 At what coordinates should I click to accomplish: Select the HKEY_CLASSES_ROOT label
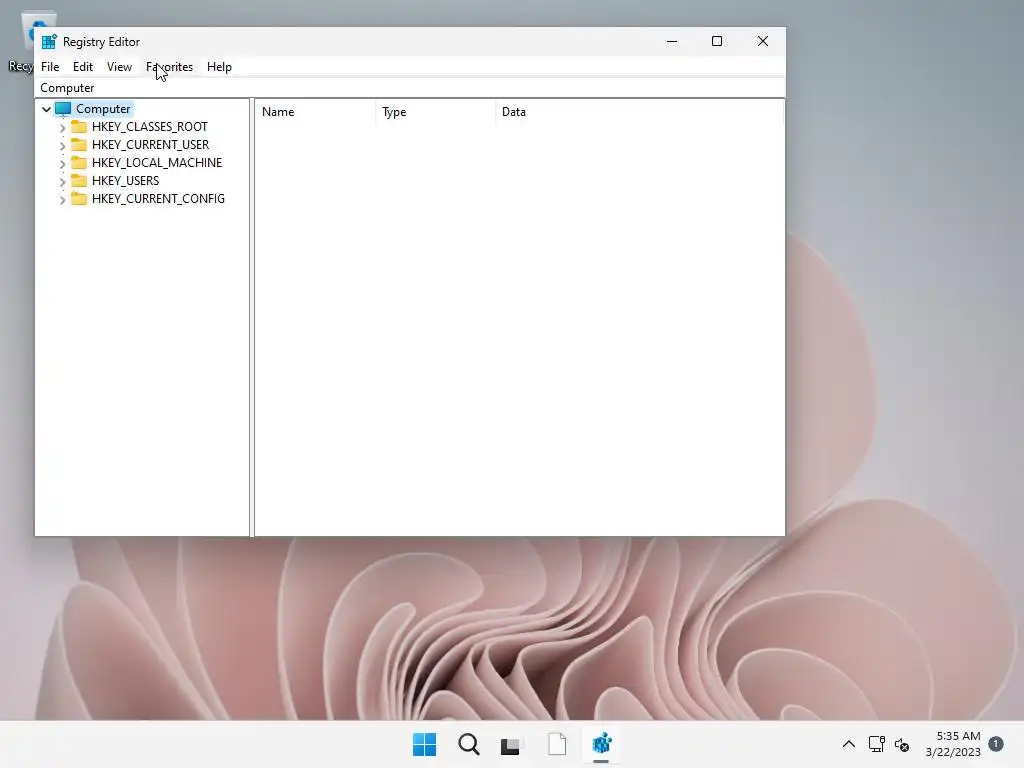[150, 127]
